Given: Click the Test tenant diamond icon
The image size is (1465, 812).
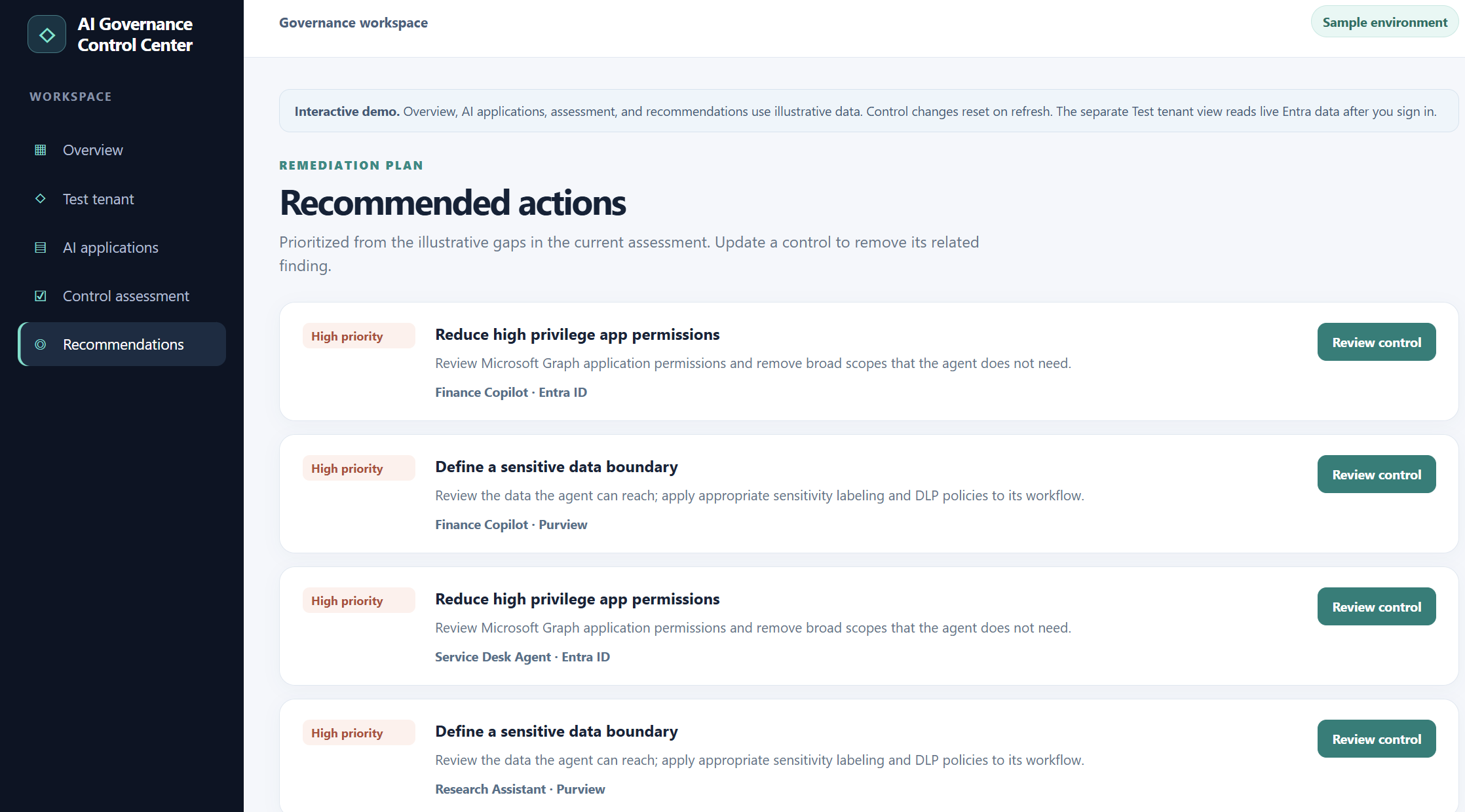Looking at the screenshot, I should pos(41,198).
